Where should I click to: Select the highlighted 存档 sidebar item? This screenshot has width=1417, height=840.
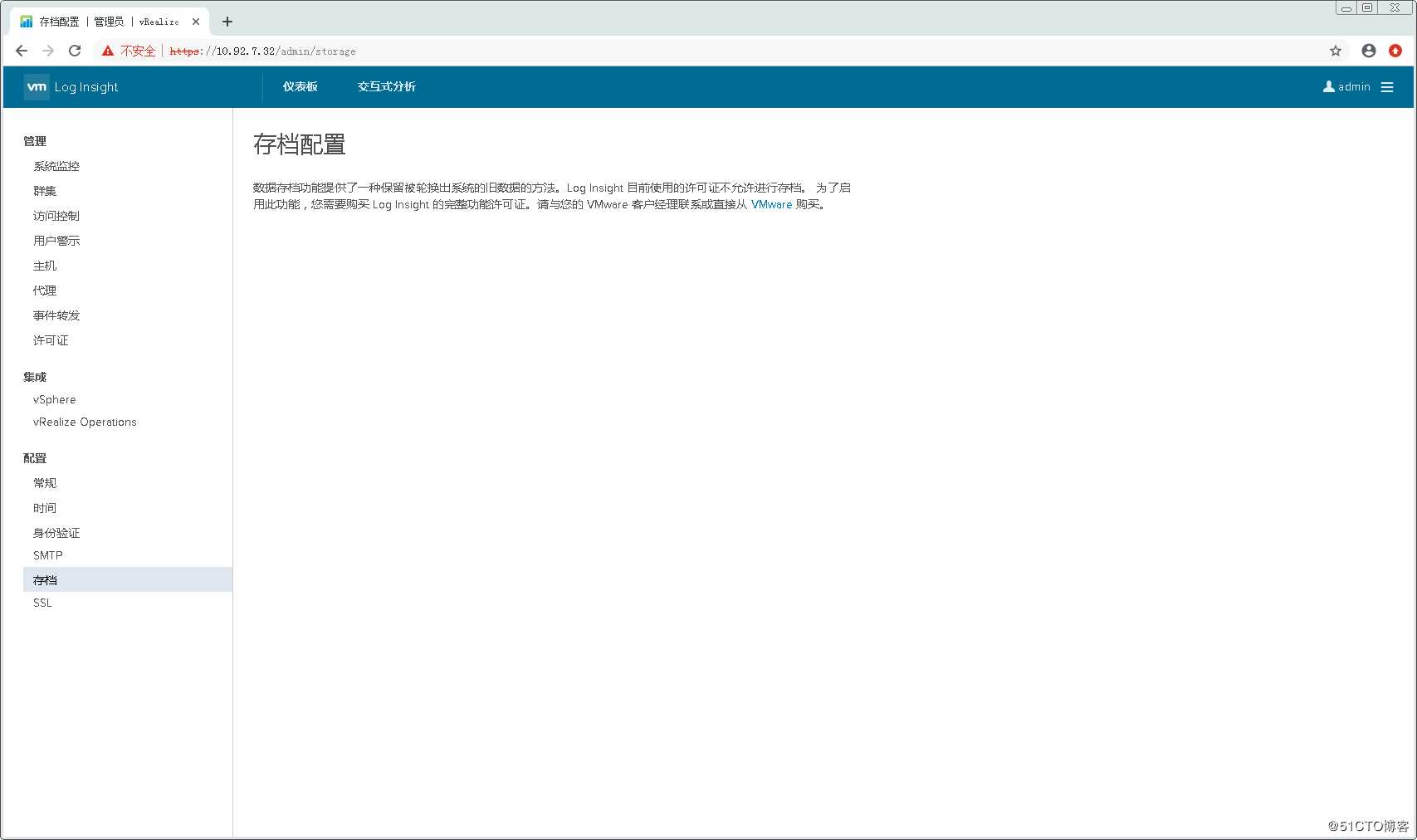(x=128, y=579)
